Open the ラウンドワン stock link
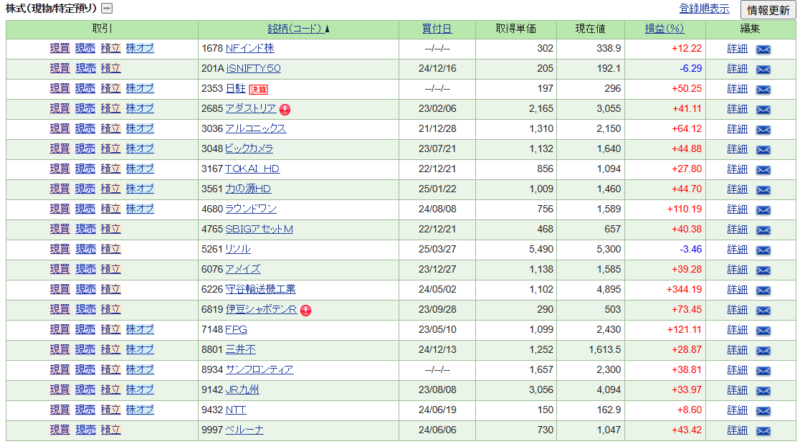The height and width of the screenshot is (444, 800). coord(251,209)
